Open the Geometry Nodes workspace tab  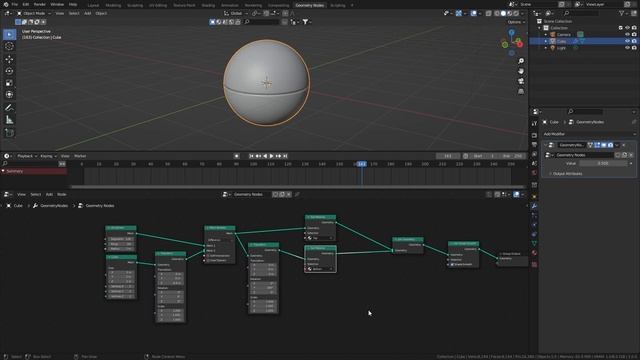[x=309, y=5]
